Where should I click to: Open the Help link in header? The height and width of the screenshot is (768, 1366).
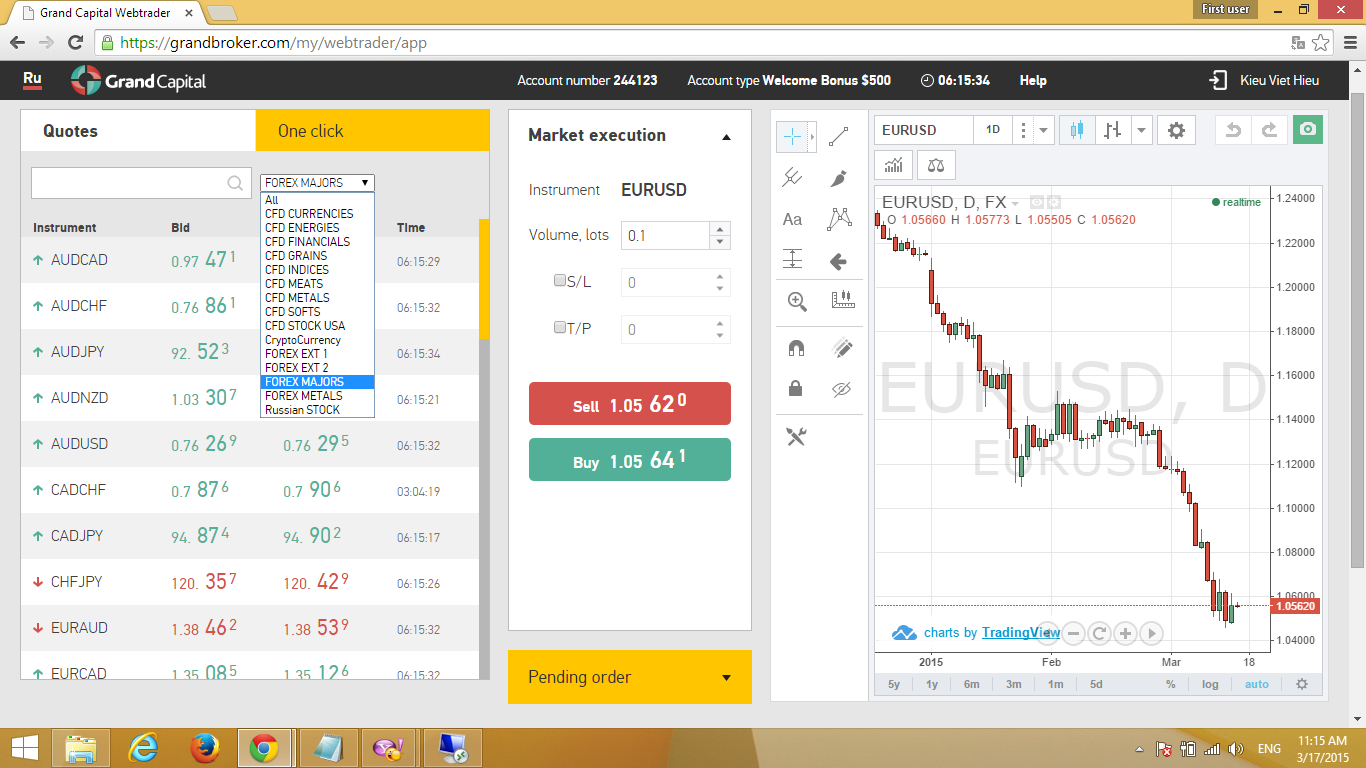(x=1033, y=80)
